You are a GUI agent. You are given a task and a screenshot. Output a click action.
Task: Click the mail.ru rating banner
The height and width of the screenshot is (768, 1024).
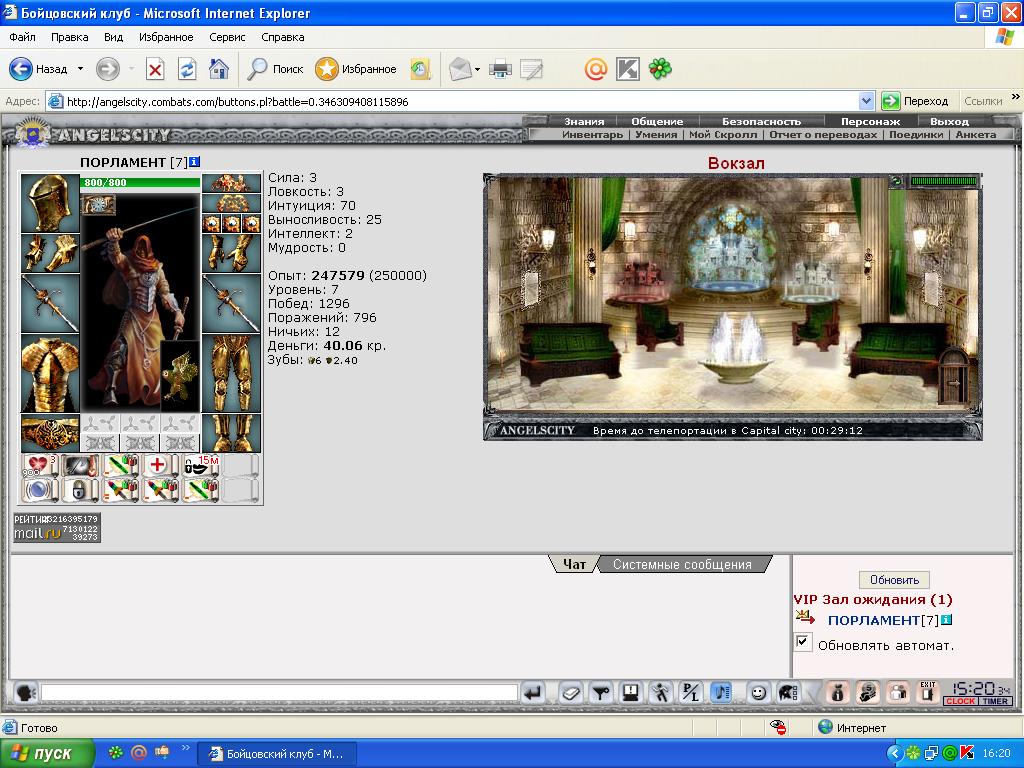coord(57,528)
